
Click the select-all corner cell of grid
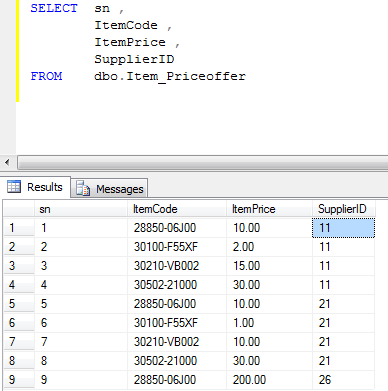click(x=19, y=209)
